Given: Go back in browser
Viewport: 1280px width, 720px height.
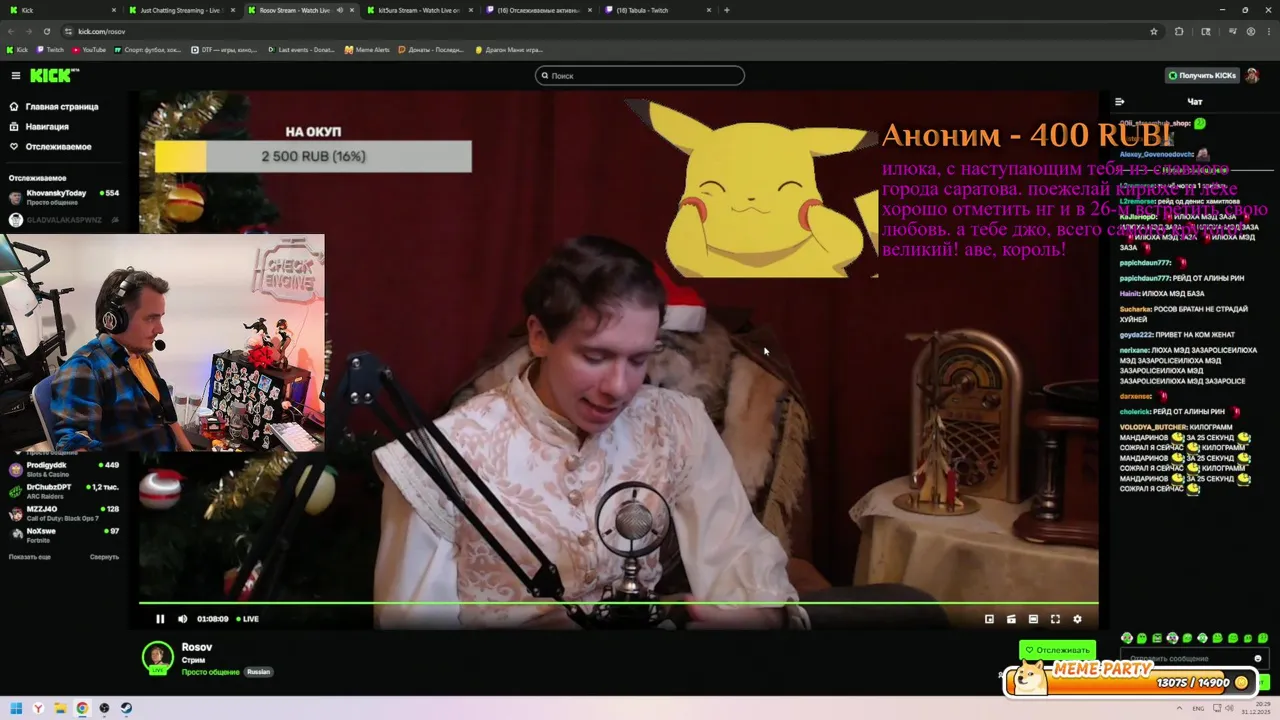Looking at the screenshot, I should coord(12,31).
